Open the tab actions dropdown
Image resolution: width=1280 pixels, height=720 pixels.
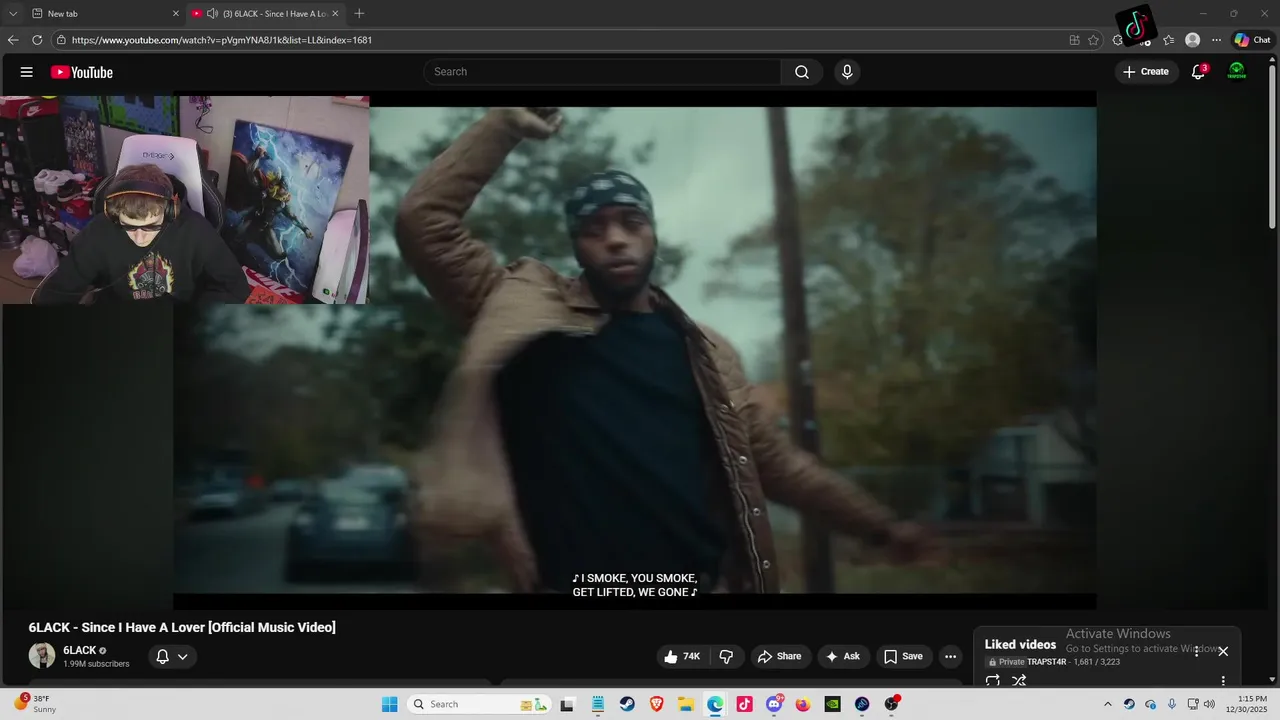coord(13,14)
